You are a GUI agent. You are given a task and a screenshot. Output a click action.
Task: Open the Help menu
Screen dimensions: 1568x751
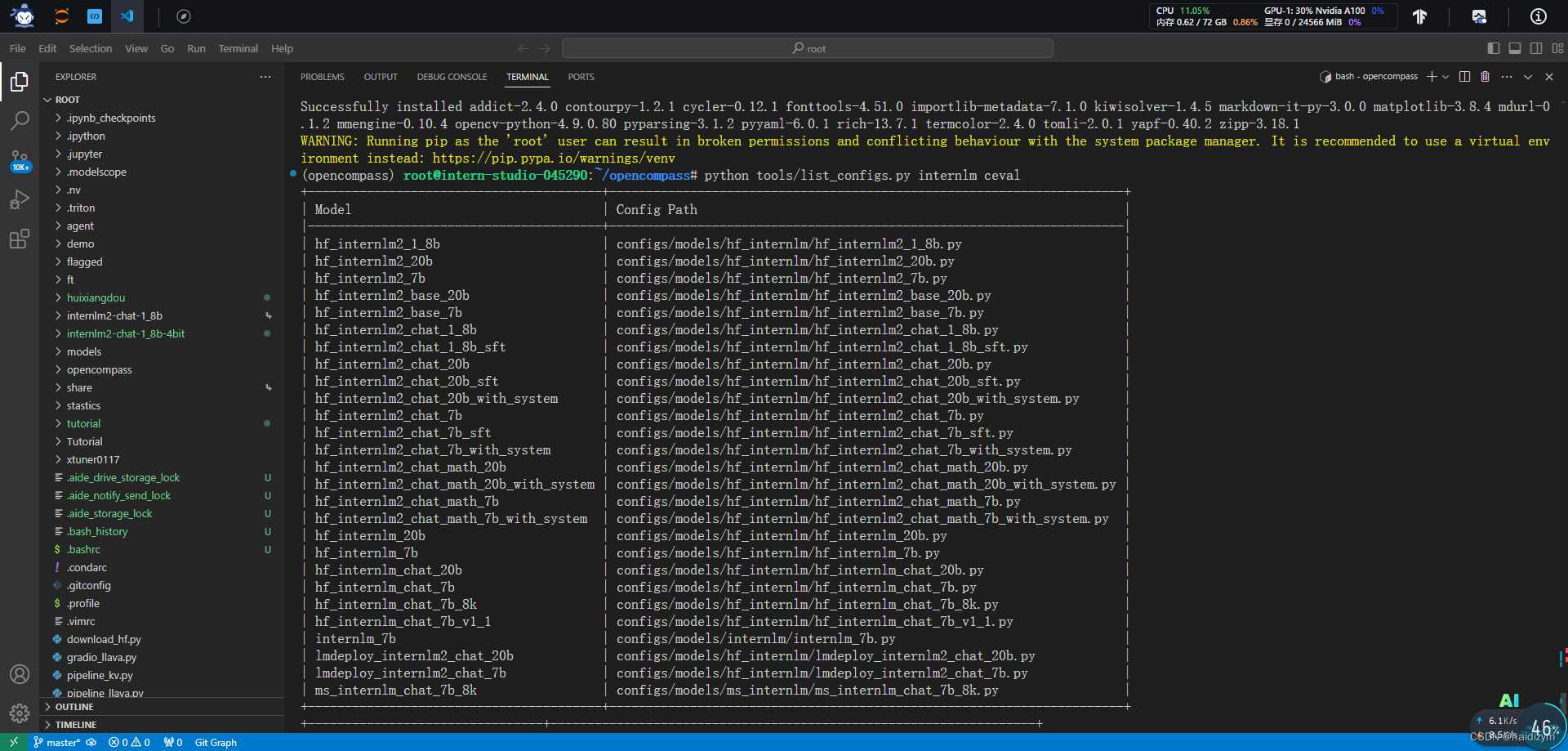pyautogui.click(x=282, y=48)
